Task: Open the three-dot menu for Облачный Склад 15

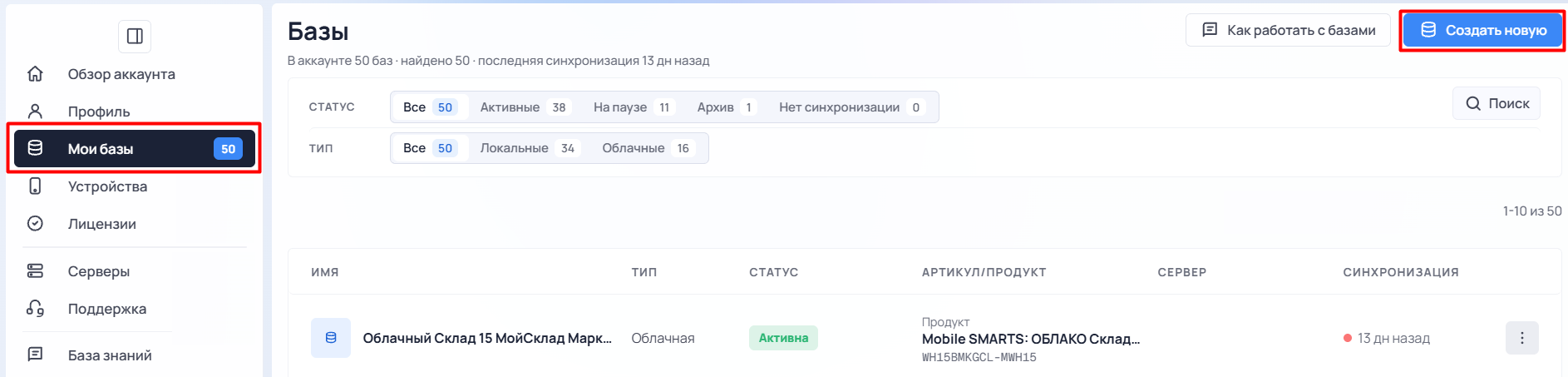Action: (1521, 338)
